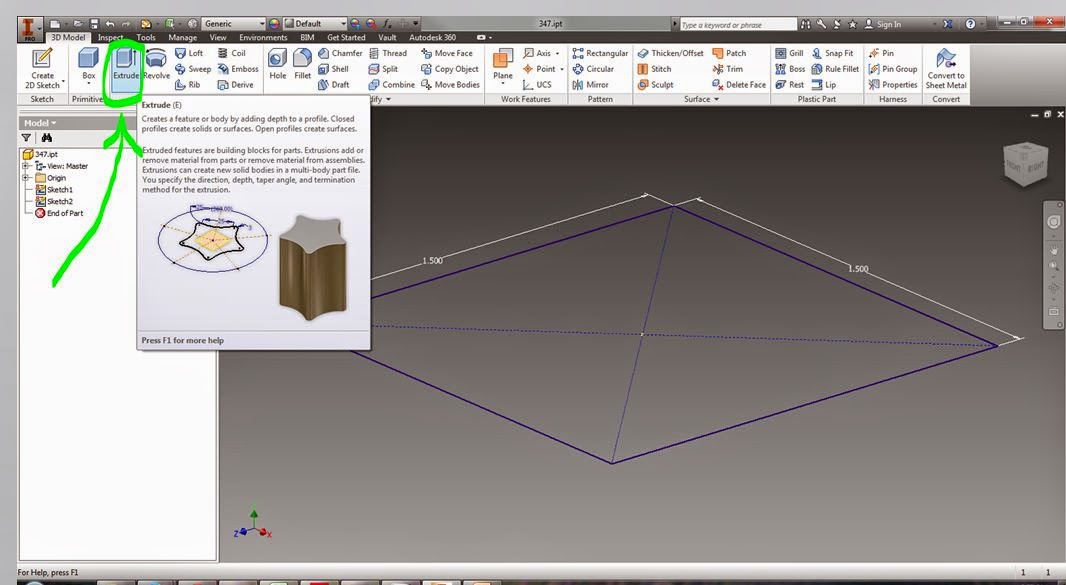Switch to the Inspect ribbon tab

pos(110,36)
